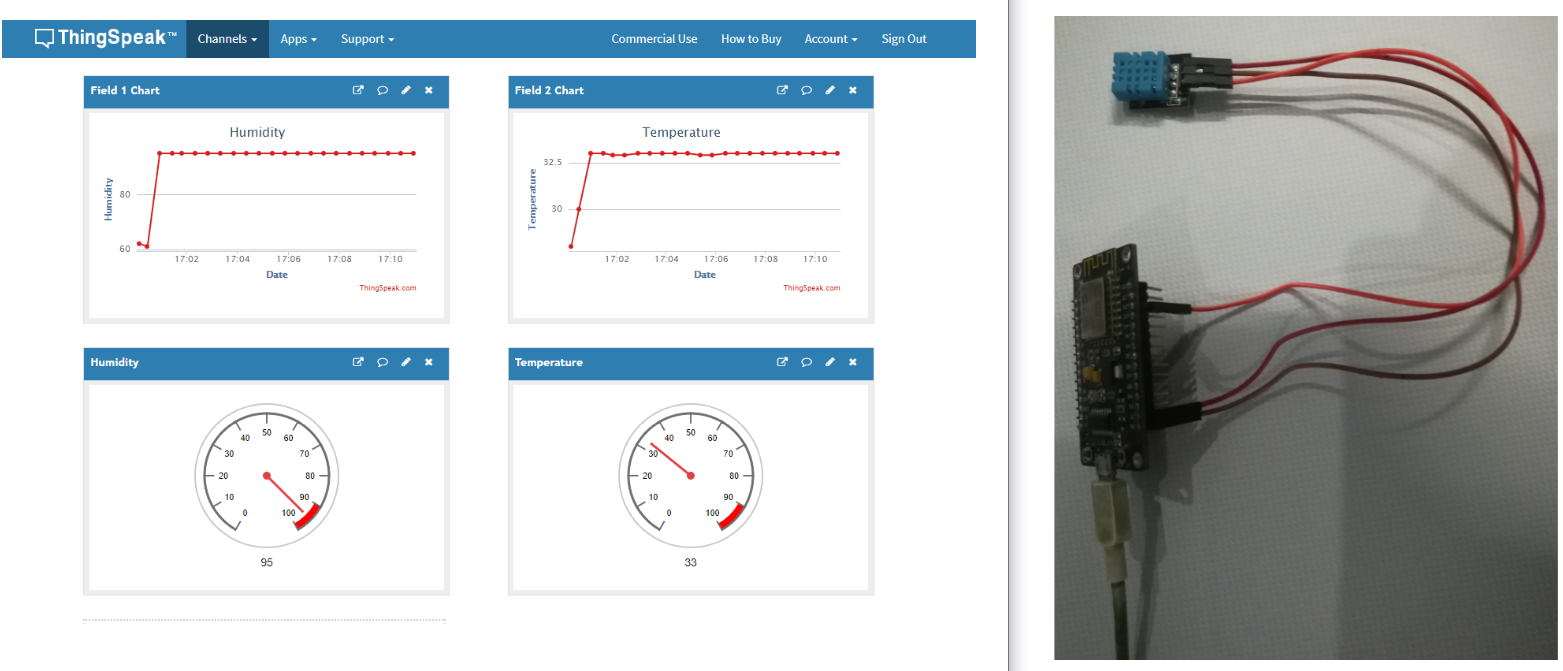Open the Channels dropdown menu
Screen dimensions: 1563x671
[227, 39]
